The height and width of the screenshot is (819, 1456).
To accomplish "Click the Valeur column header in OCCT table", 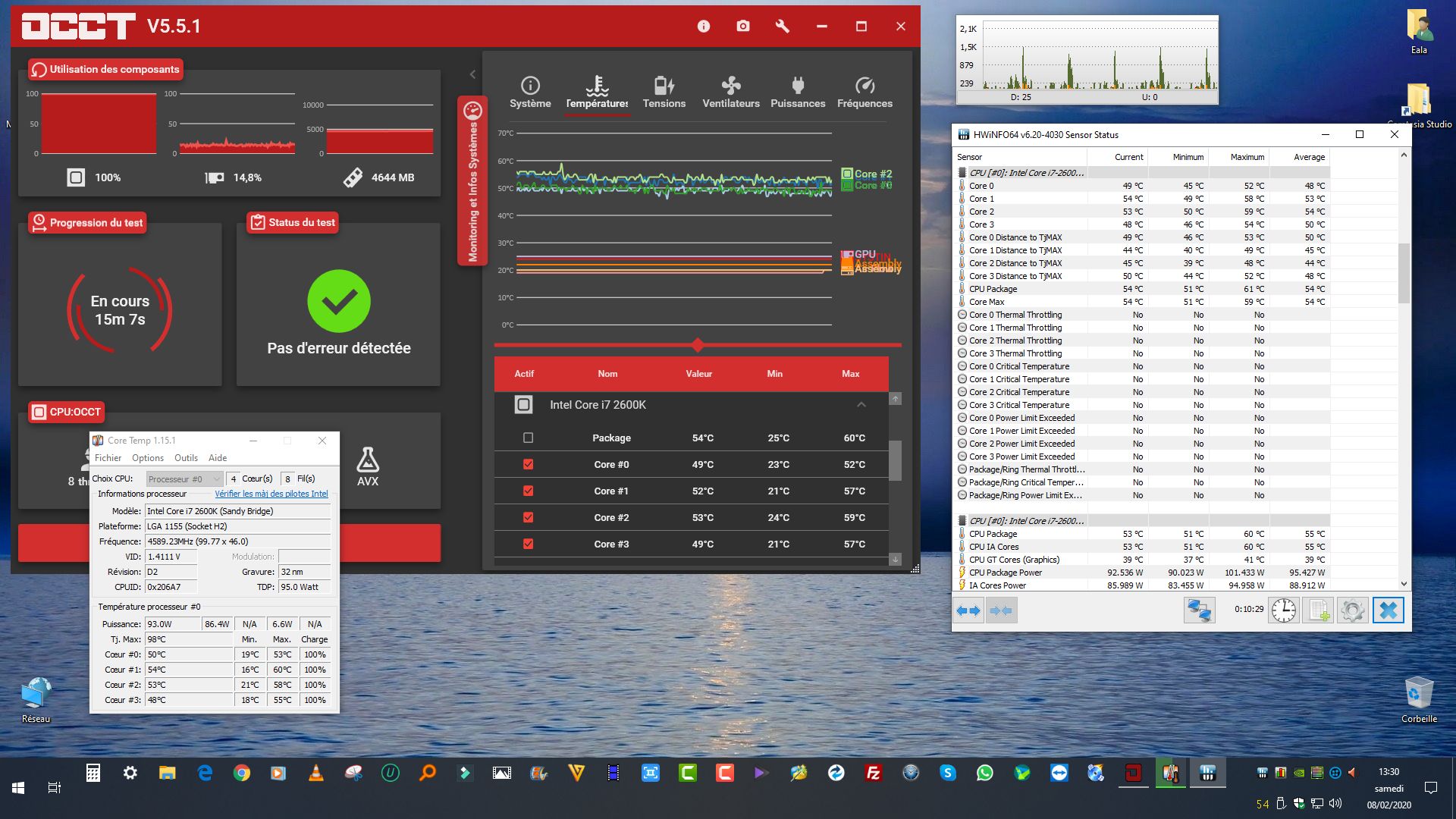I will tap(698, 374).
